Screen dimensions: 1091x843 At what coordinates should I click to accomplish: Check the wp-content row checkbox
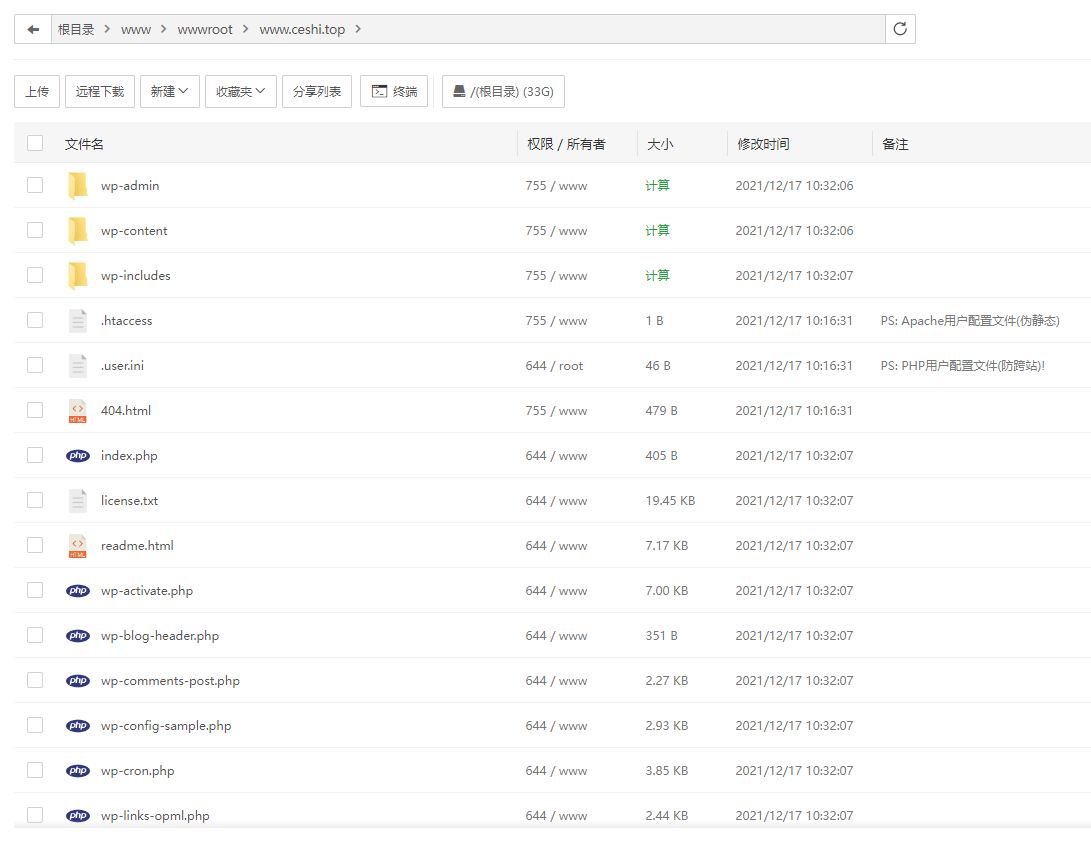[35, 230]
